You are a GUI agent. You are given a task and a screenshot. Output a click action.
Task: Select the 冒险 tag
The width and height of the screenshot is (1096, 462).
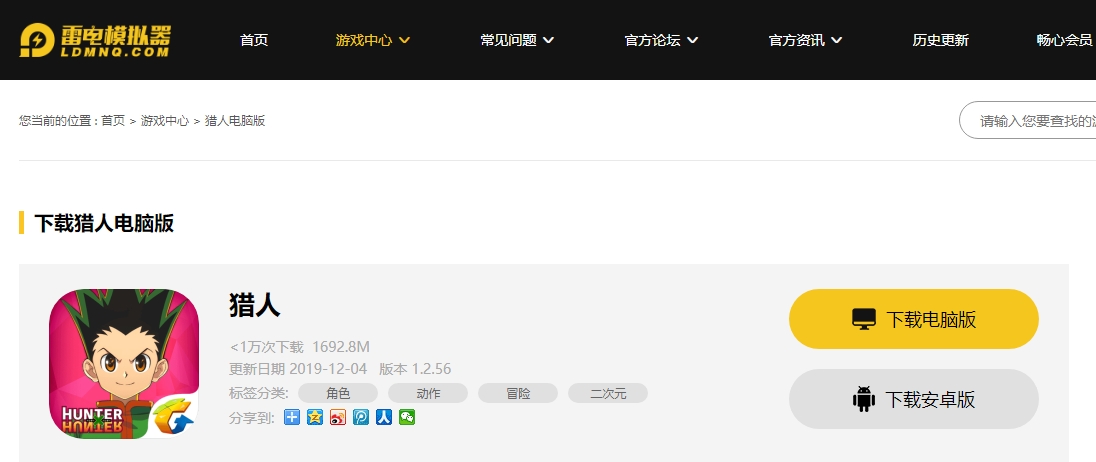click(x=518, y=394)
